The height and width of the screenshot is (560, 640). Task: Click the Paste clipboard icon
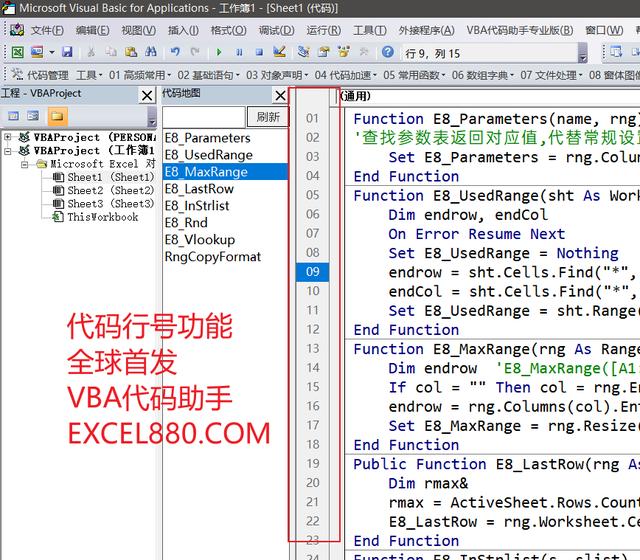coord(131,52)
